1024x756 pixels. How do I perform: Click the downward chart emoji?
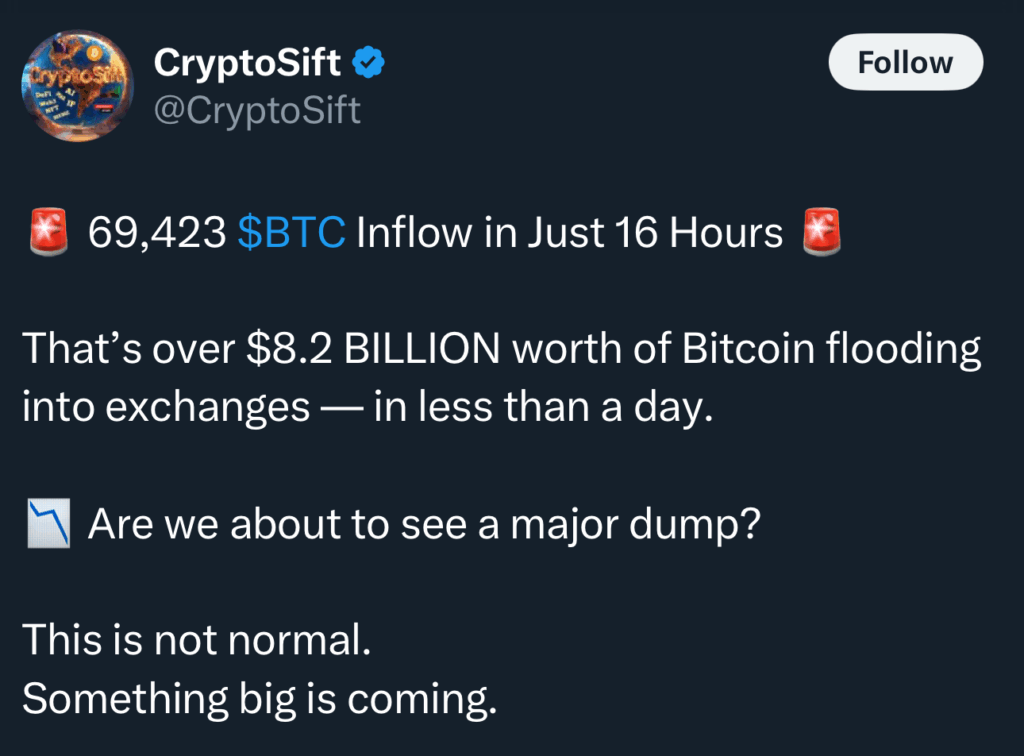48,523
